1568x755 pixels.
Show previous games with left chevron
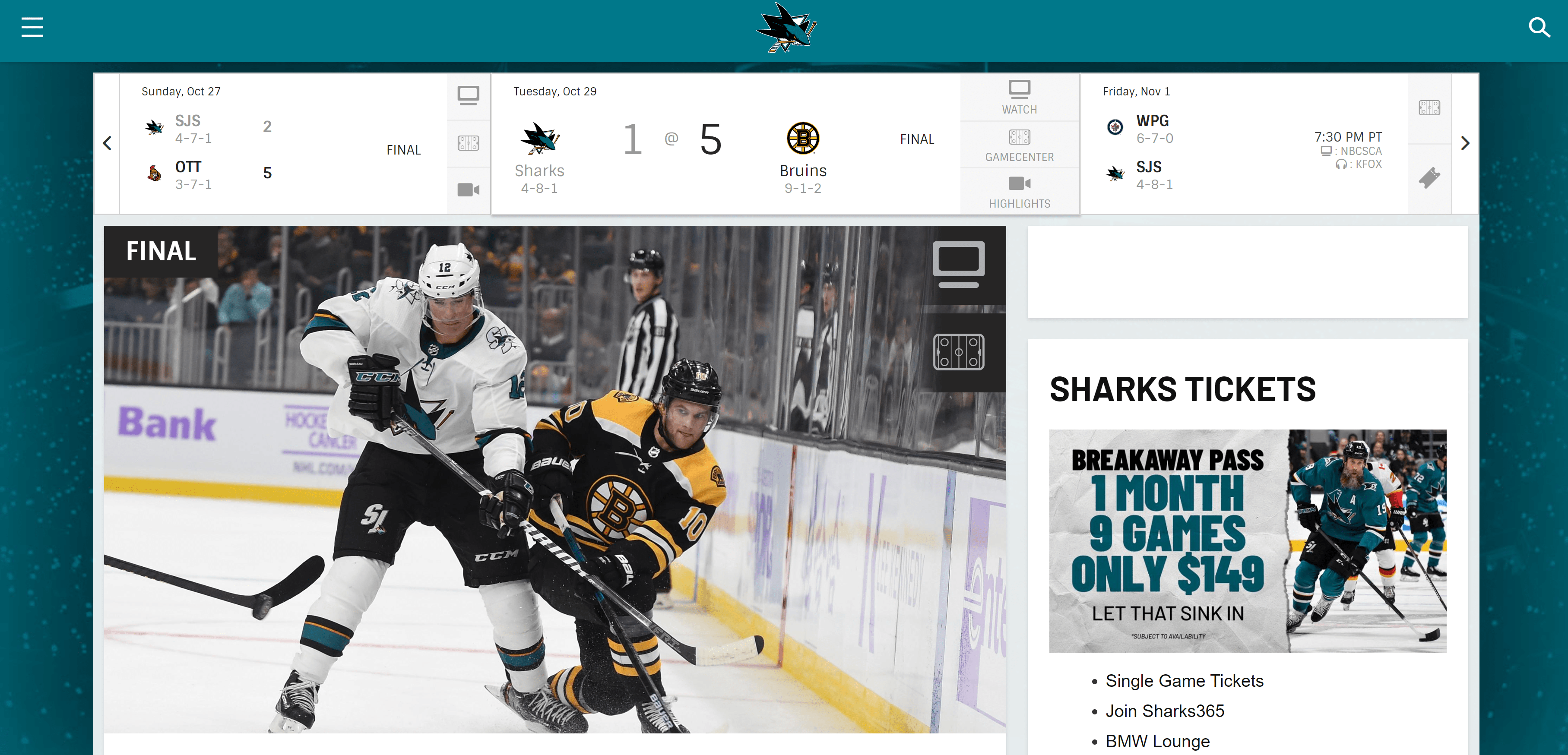tap(107, 144)
